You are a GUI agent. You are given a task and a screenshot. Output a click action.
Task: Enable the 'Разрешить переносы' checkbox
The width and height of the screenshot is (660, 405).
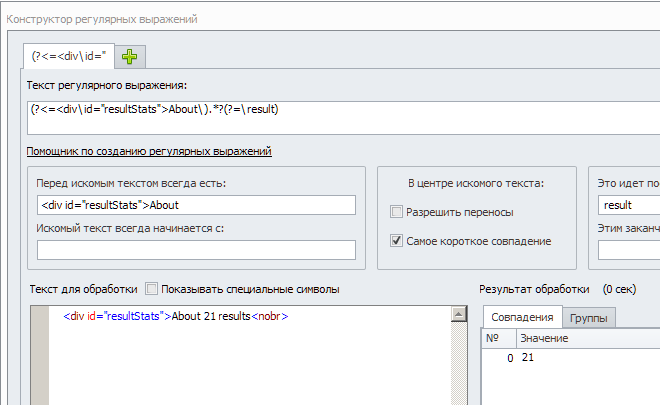pyautogui.click(x=397, y=212)
